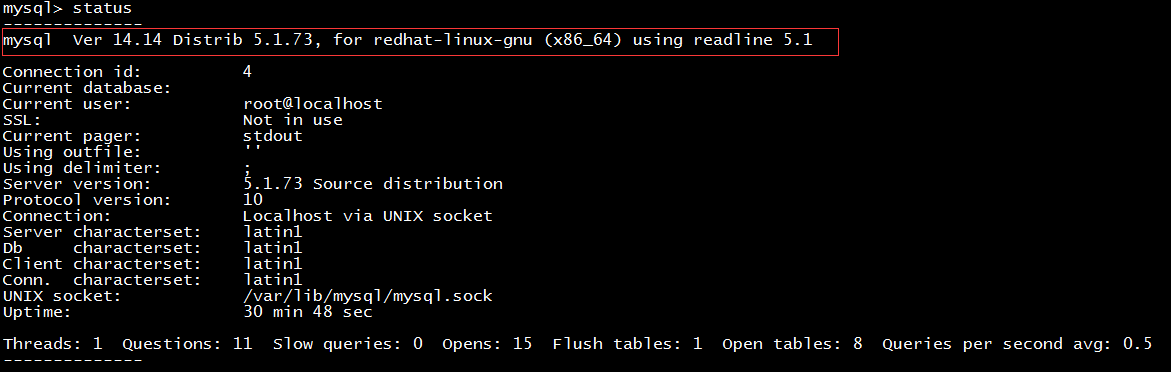Click the red-boxed mysql version line
The image size is (1171, 372).
420,41
